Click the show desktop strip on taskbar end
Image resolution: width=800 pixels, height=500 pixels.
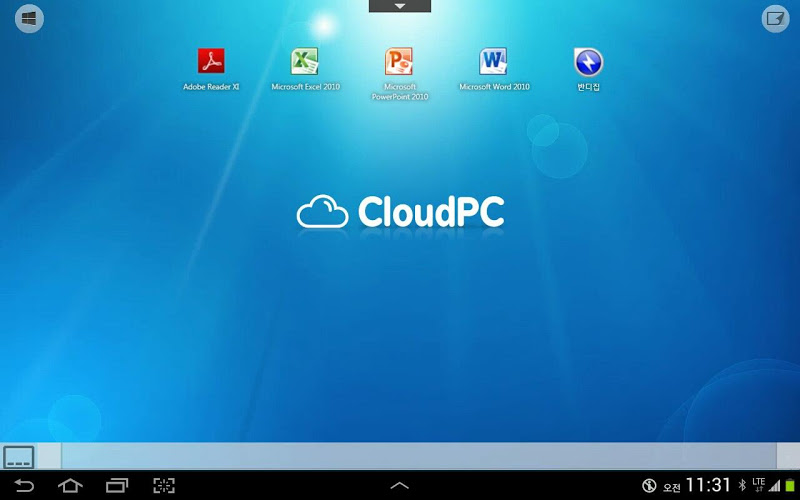tap(788, 456)
